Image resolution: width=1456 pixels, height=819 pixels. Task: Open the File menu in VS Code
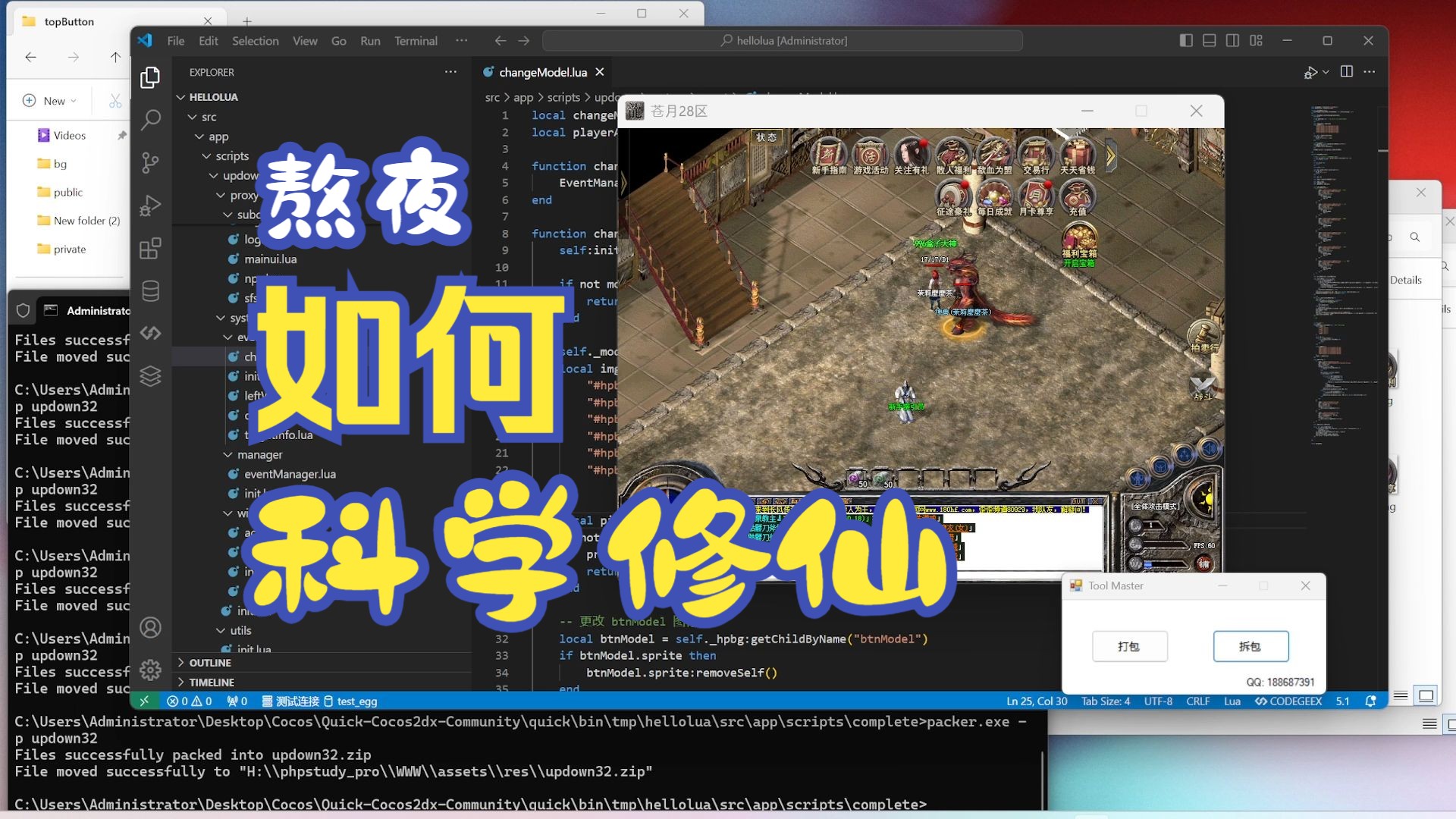176,41
